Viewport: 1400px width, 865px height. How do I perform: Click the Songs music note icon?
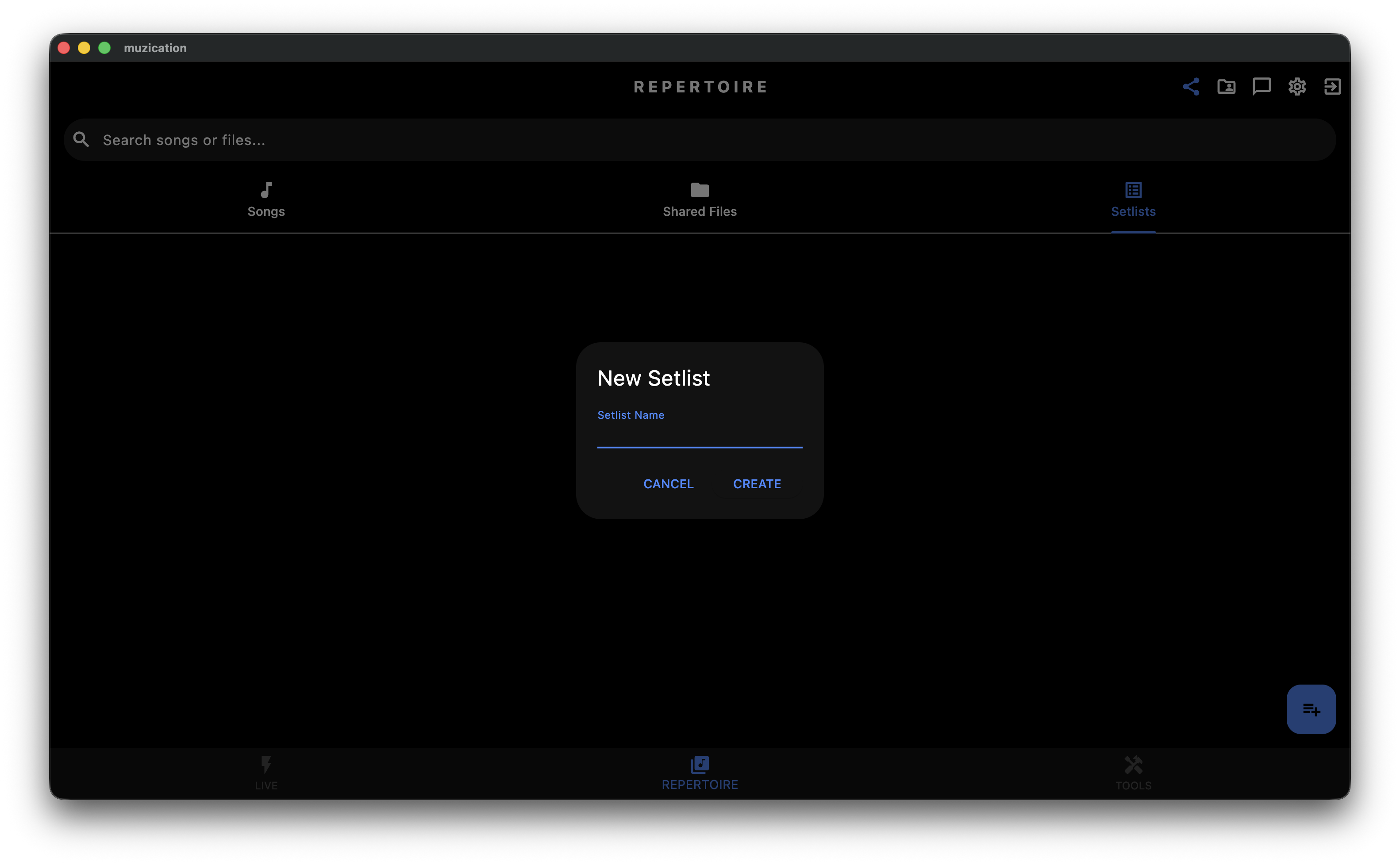266,190
